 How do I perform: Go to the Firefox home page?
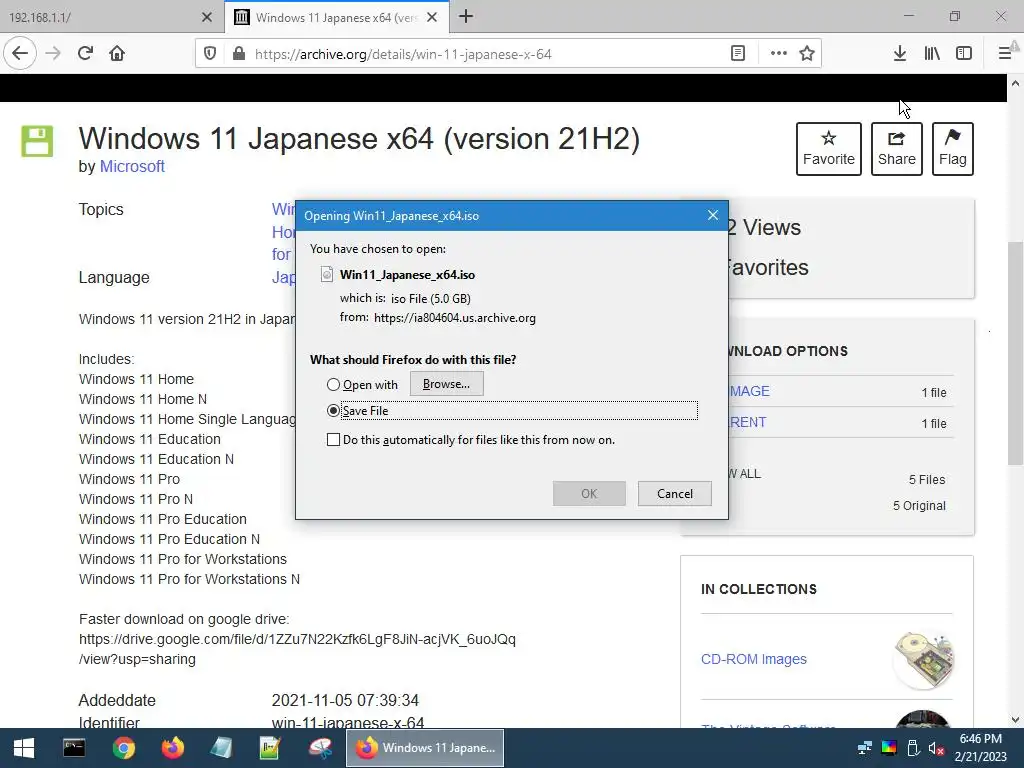click(x=117, y=54)
